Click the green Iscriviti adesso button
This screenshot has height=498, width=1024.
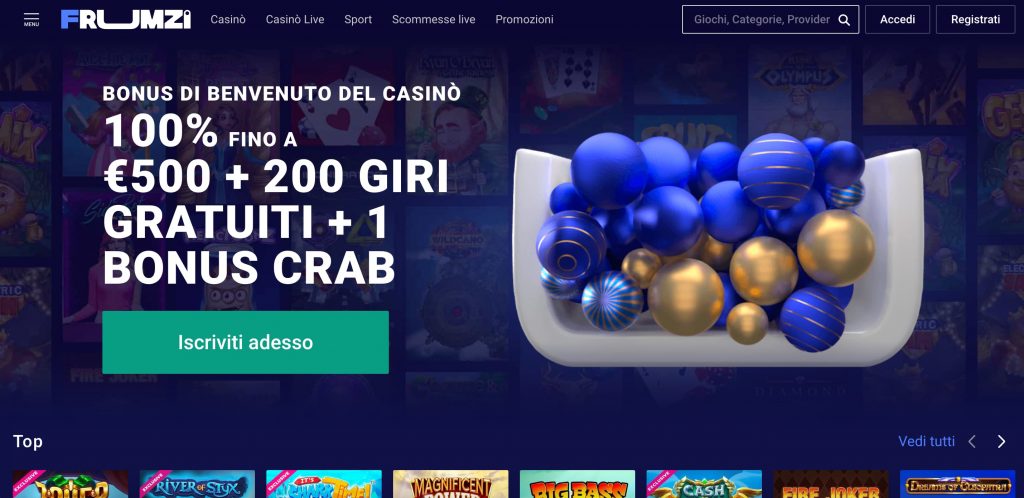(246, 342)
